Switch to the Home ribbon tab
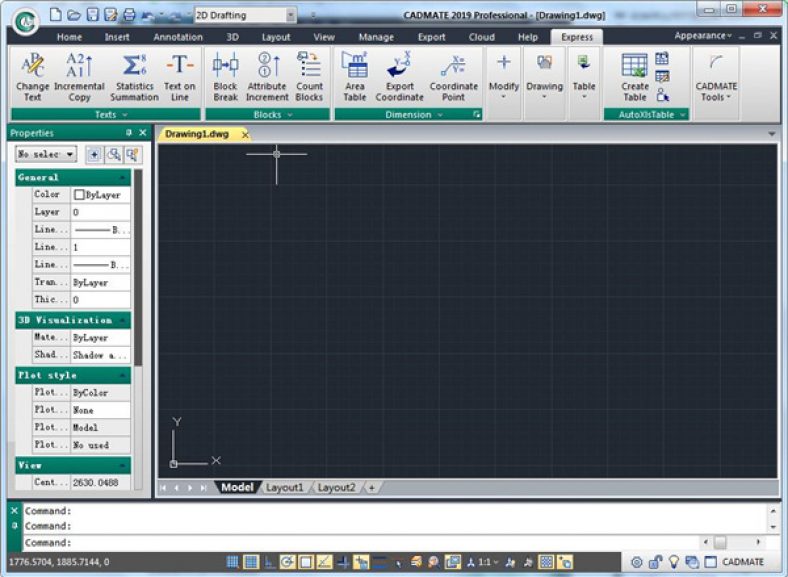 pyautogui.click(x=69, y=37)
